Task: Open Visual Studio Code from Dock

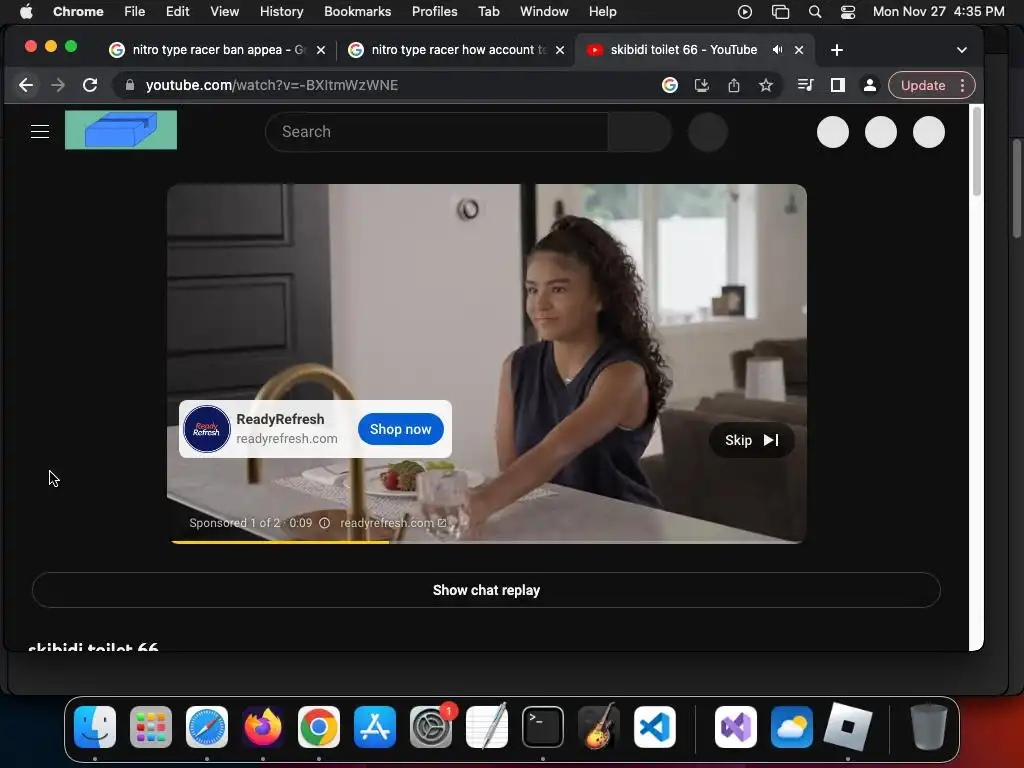Action: (x=654, y=727)
